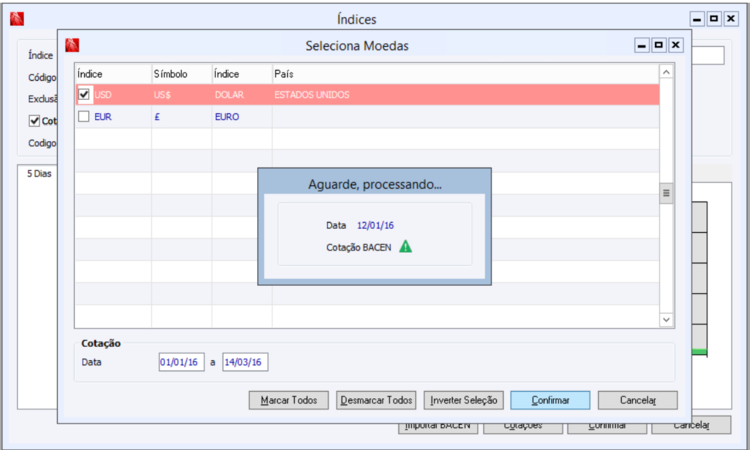Click the processing date 12/01/16
This screenshot has width=750, height=450.
click(x=375, y=225)
